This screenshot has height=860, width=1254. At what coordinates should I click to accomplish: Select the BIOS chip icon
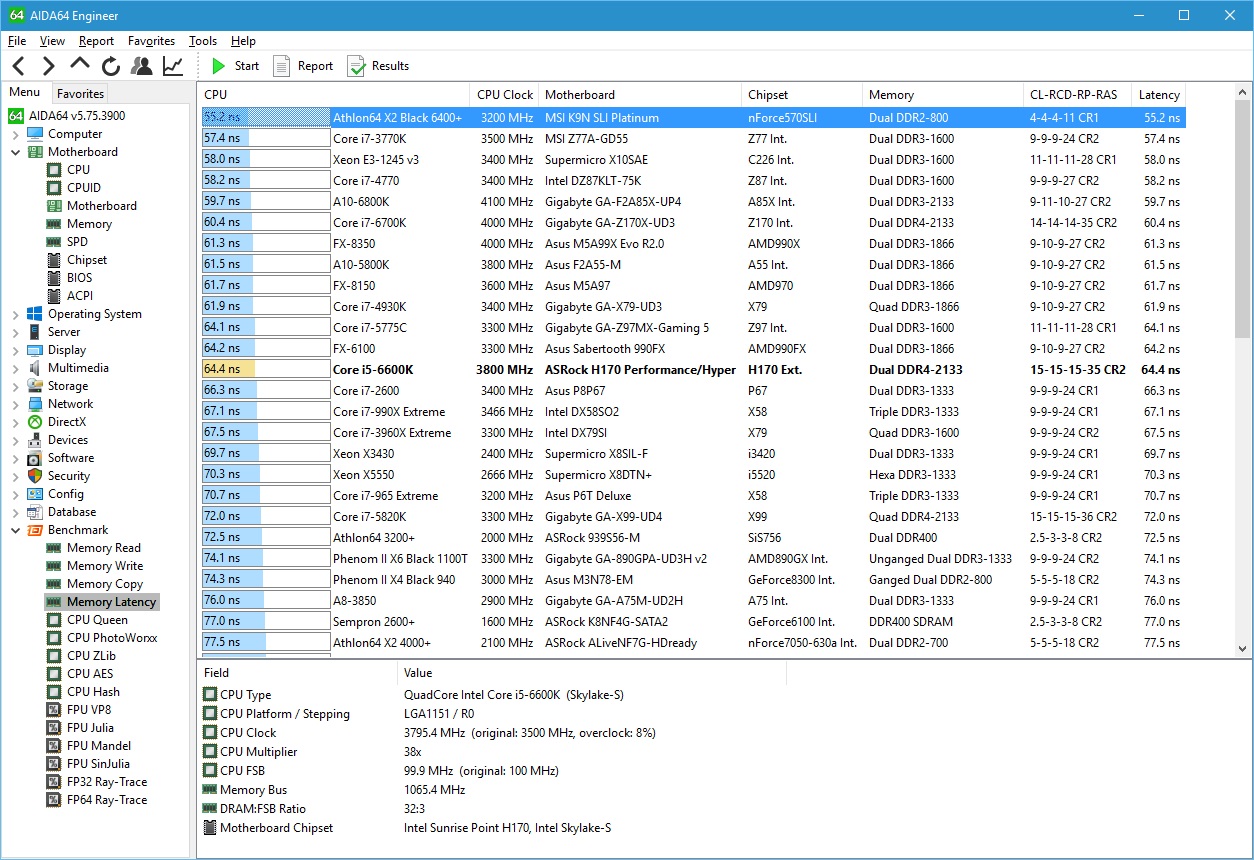pos(54,278)
